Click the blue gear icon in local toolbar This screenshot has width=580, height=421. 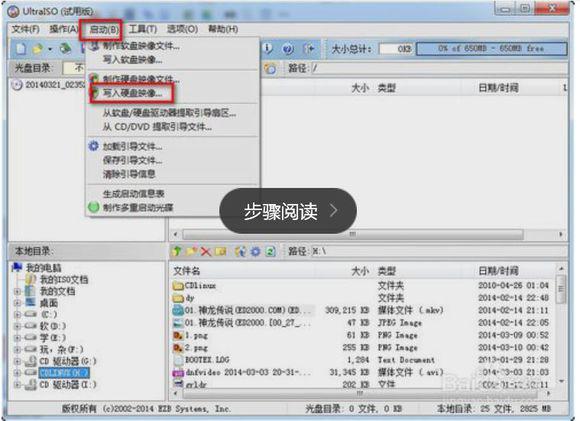pyautogui.click(x=256, y=252)
